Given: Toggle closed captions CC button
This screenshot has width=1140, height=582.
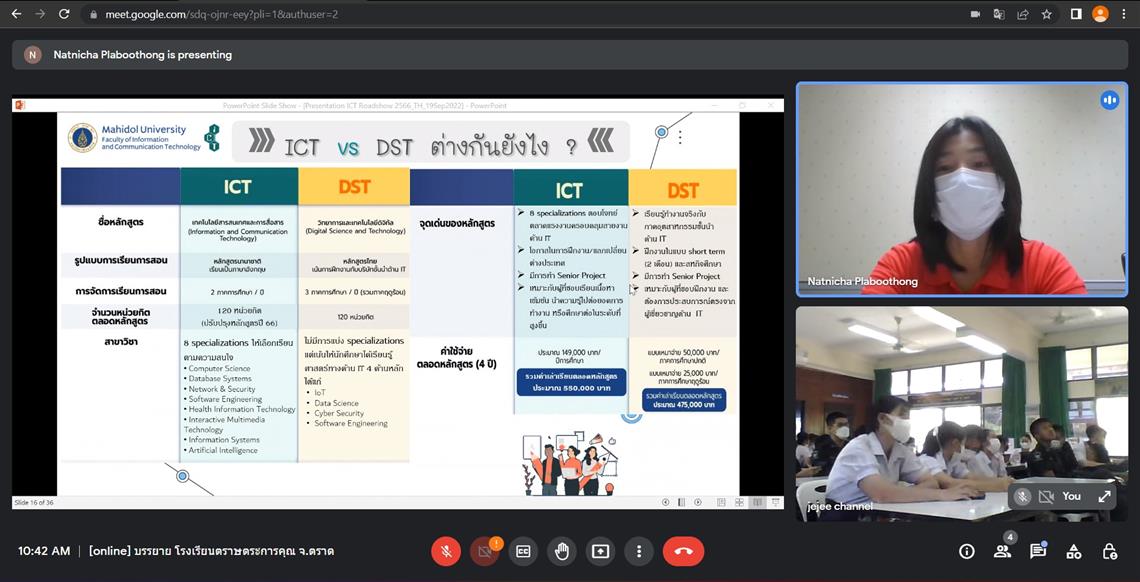Looking at the screenshot, I should (x=523, y=551).
